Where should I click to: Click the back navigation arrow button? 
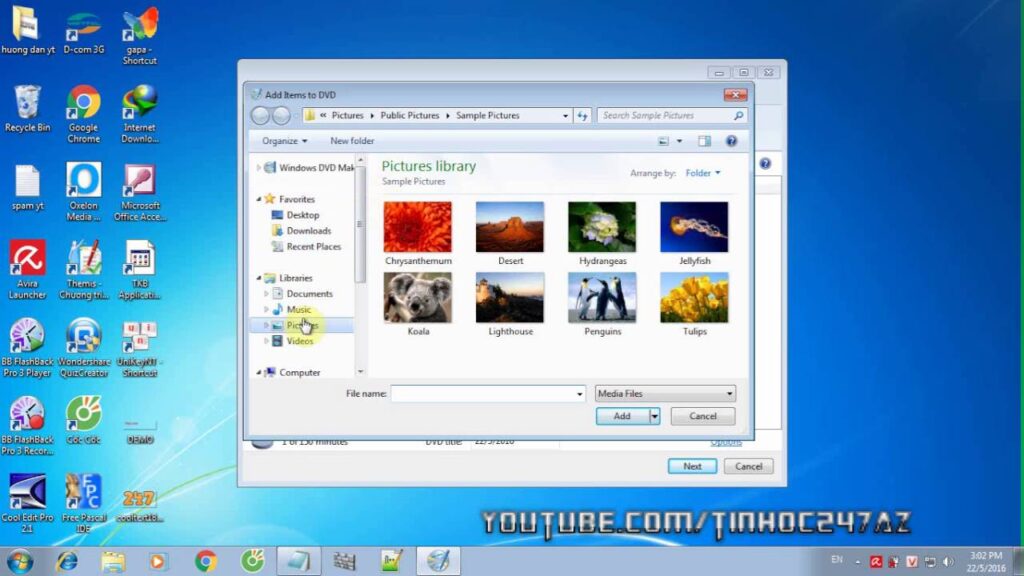click(260, 116)
